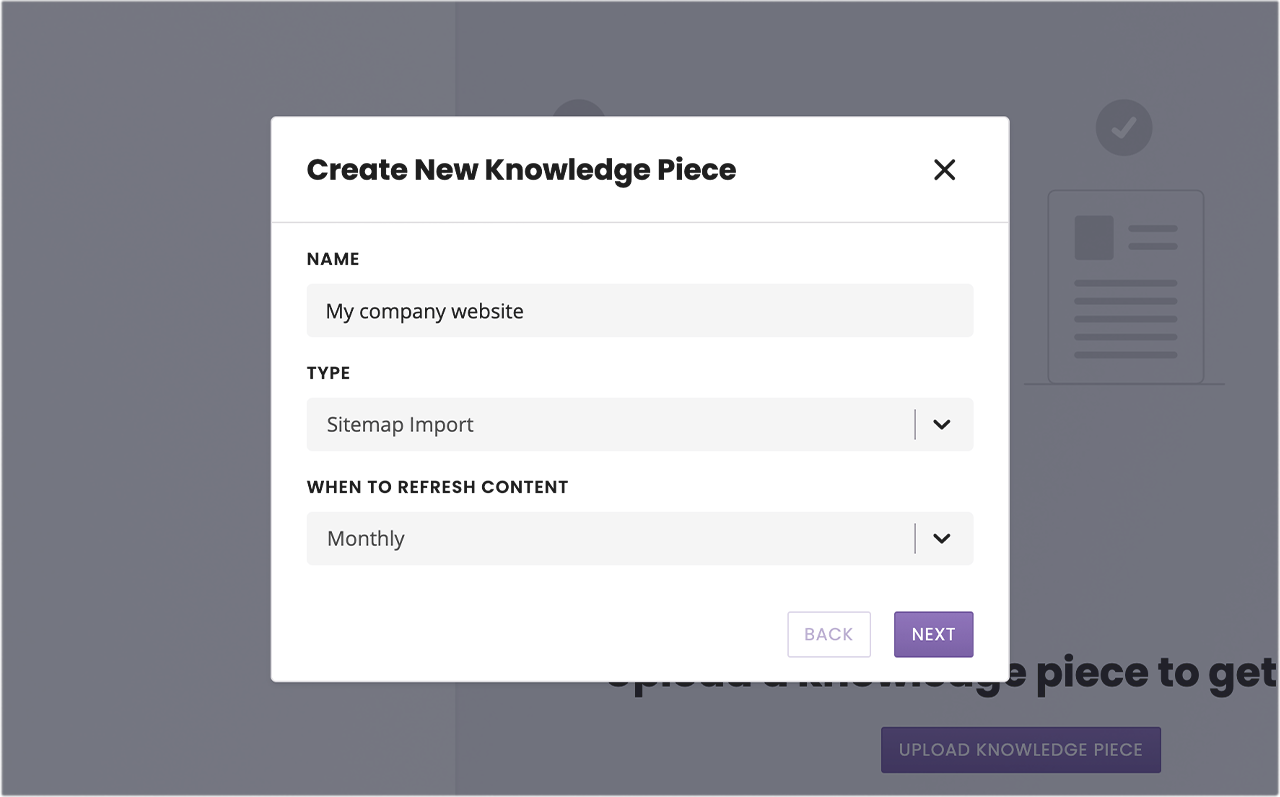
Task: Close the Create New Knowledge Piece dialog
Action: pyautogui.click(x=944, y=170)
